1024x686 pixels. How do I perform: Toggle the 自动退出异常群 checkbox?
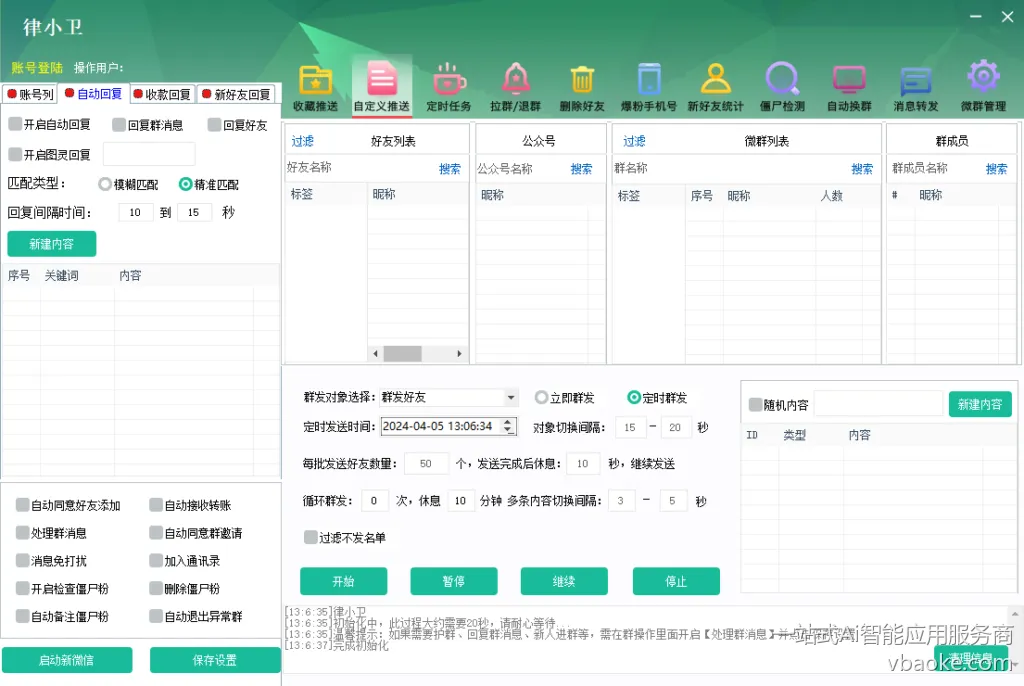[x=155, y=615]
